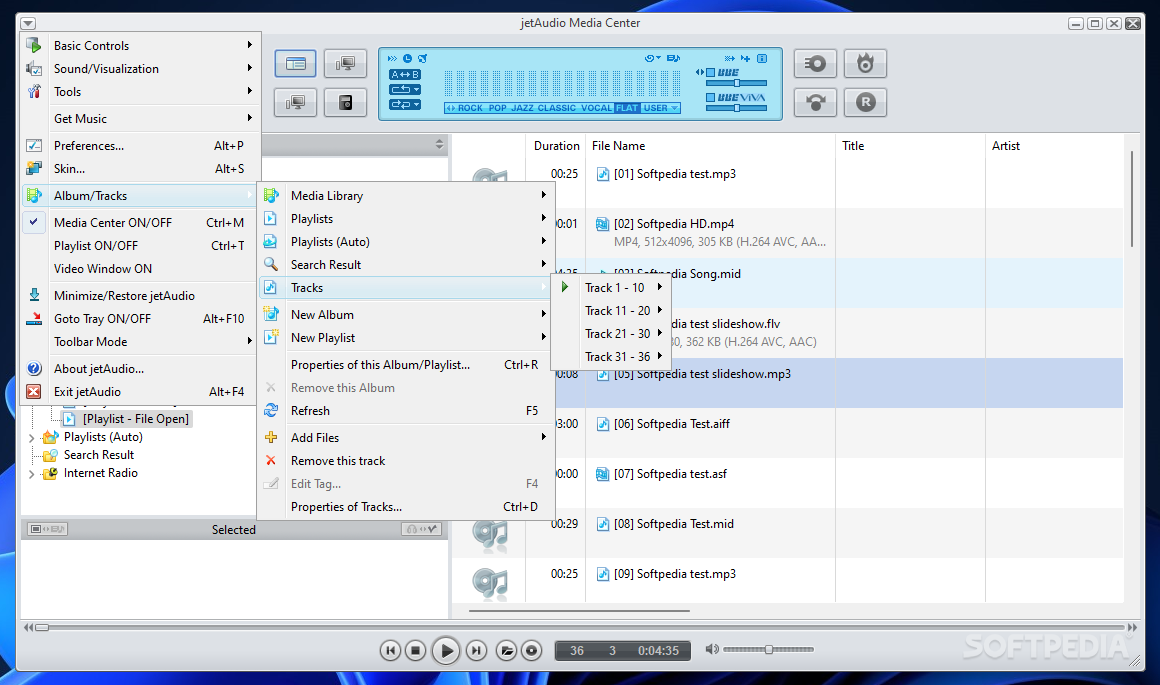The width and height of the screenshot is (1160, 685).
Task: Choose Properties of this Album/Playlist
Action: pos(406,365)
